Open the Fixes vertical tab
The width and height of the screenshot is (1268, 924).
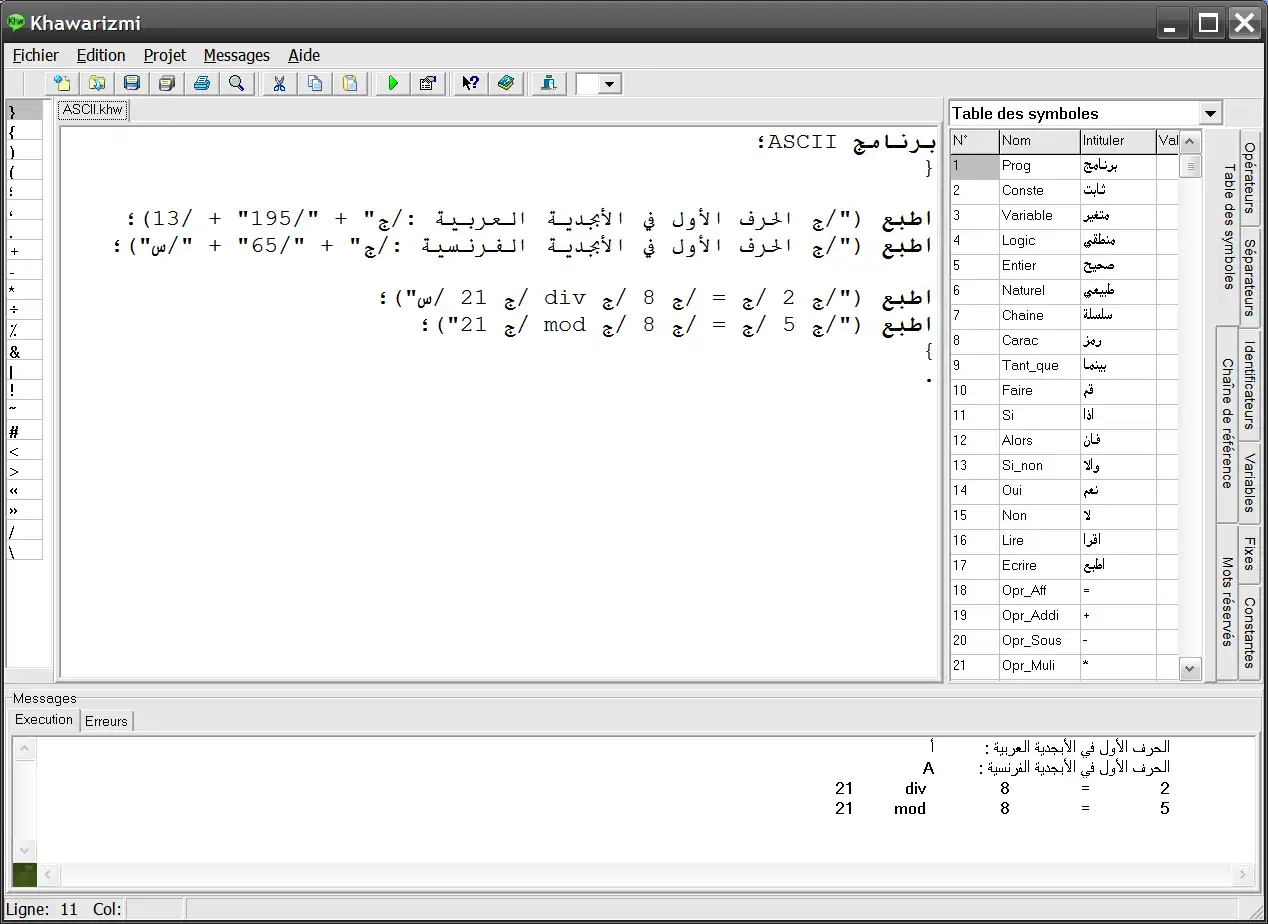1250,554
